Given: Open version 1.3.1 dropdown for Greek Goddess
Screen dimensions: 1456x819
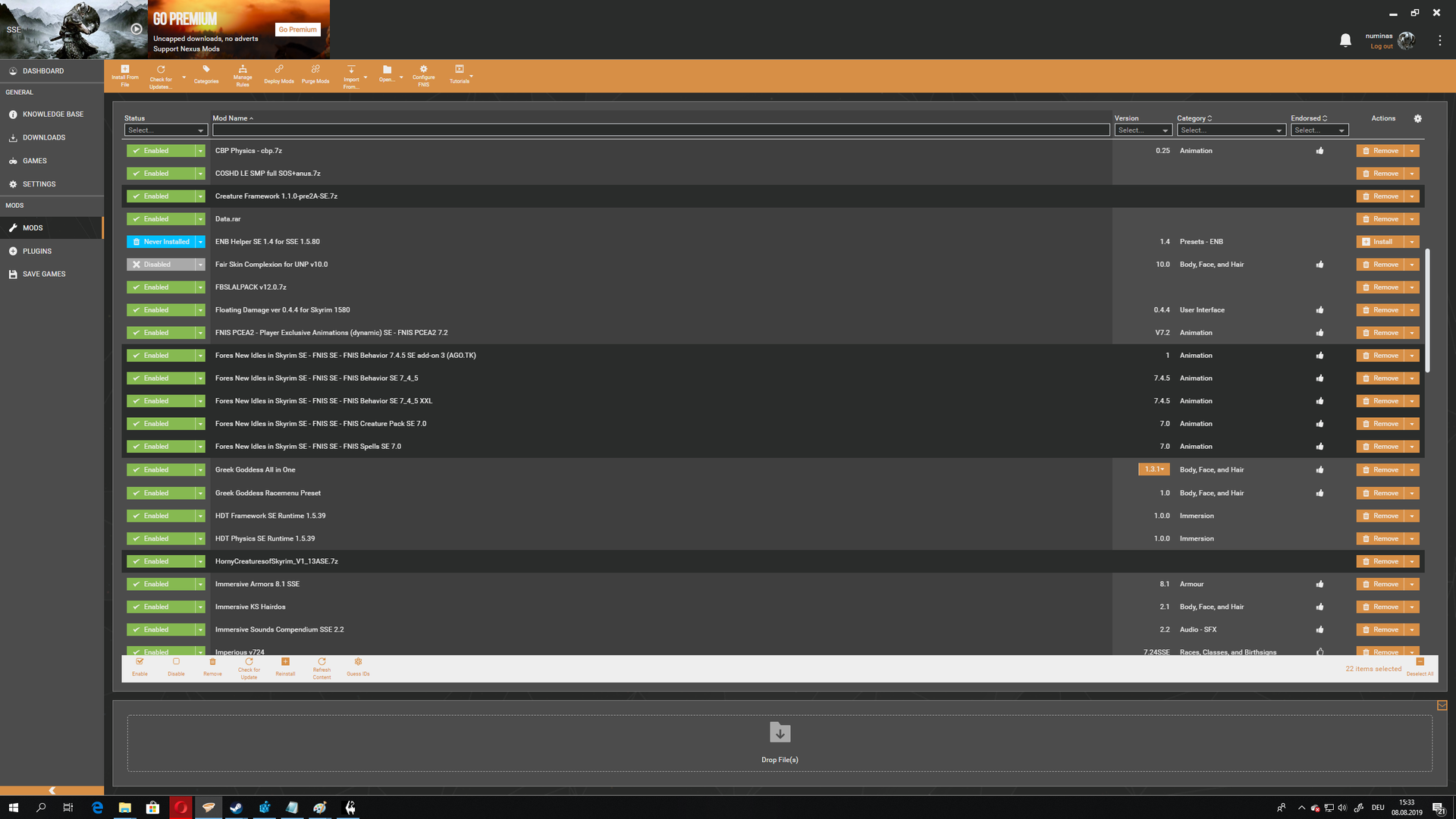Looking at the screenshot, I should pos(1153,469).
